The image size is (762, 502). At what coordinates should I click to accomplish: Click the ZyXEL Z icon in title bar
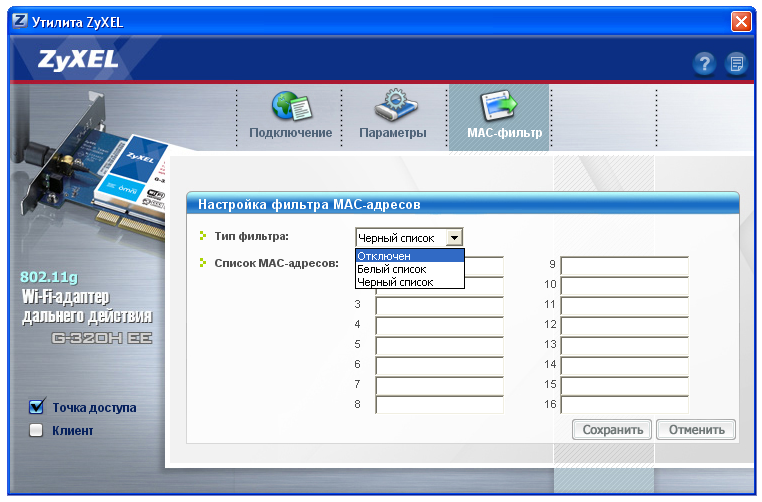point(20,21)
